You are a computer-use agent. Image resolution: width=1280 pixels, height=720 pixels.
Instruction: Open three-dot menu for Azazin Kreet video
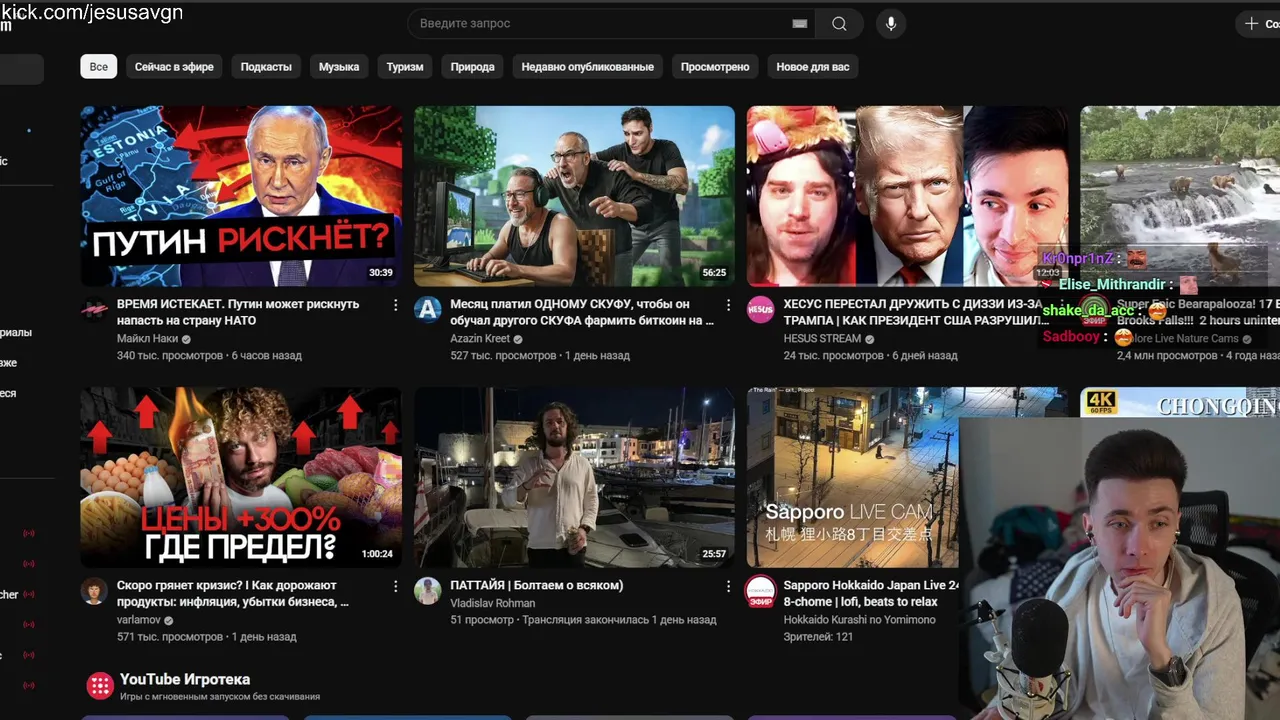pos(728,305)
